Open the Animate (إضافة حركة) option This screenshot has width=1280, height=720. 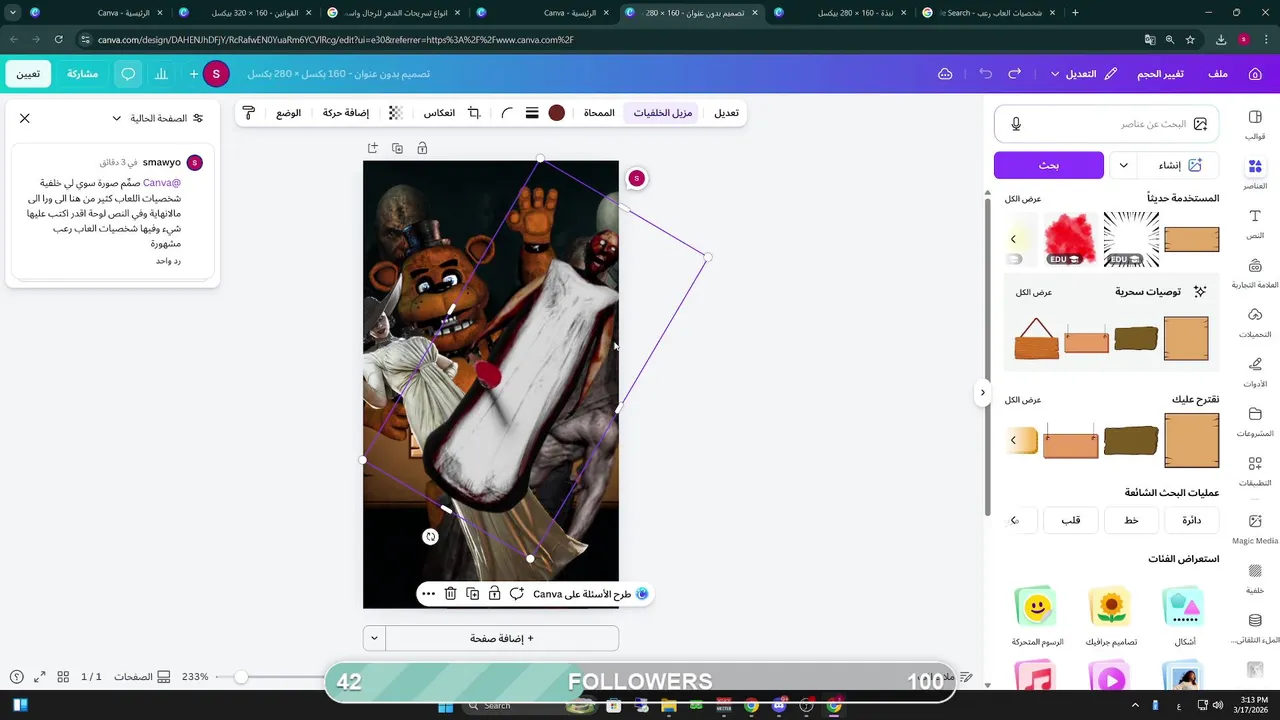[346, 113]
